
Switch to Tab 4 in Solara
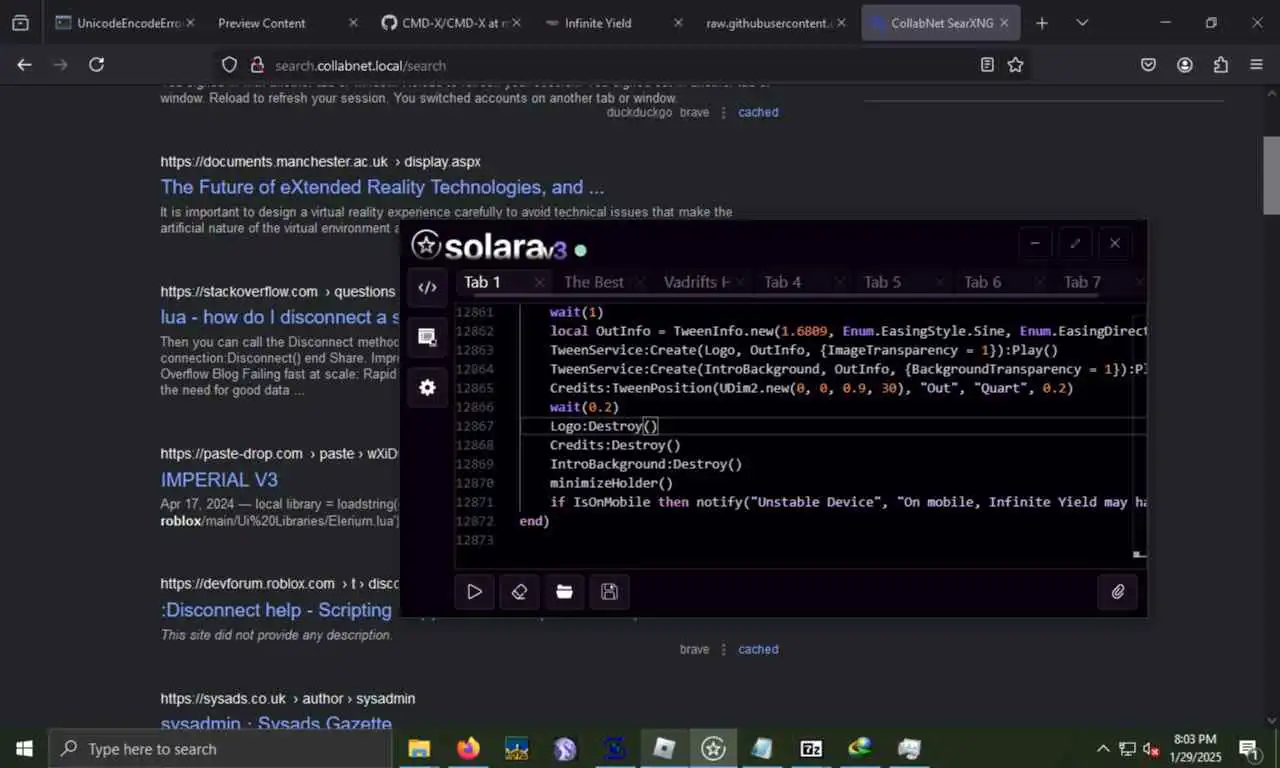[x=783, y=282]
